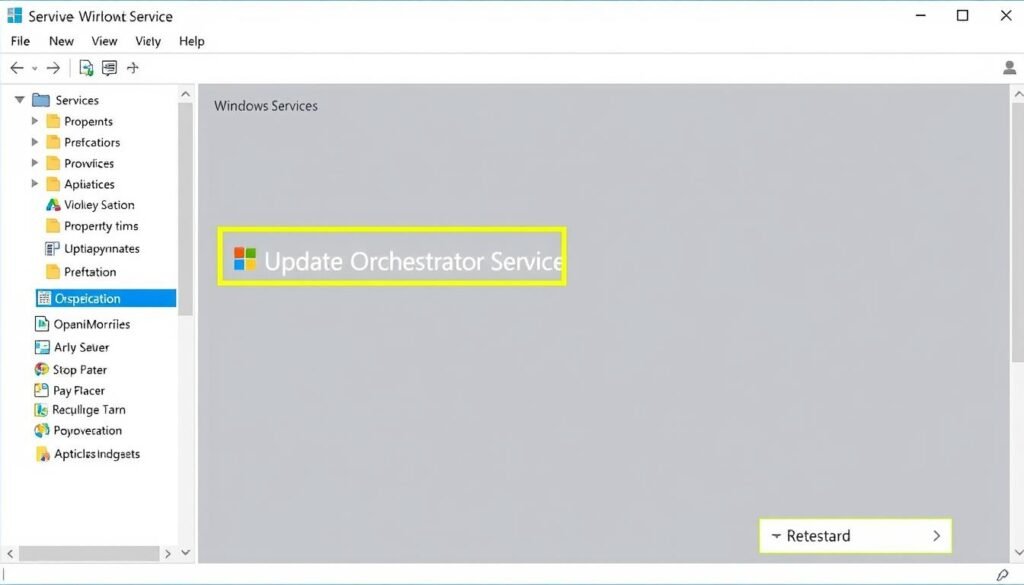Click the Windows logo beside Update Orchestrator
This screenshot has width=1024, height=585.
[245, 259]
